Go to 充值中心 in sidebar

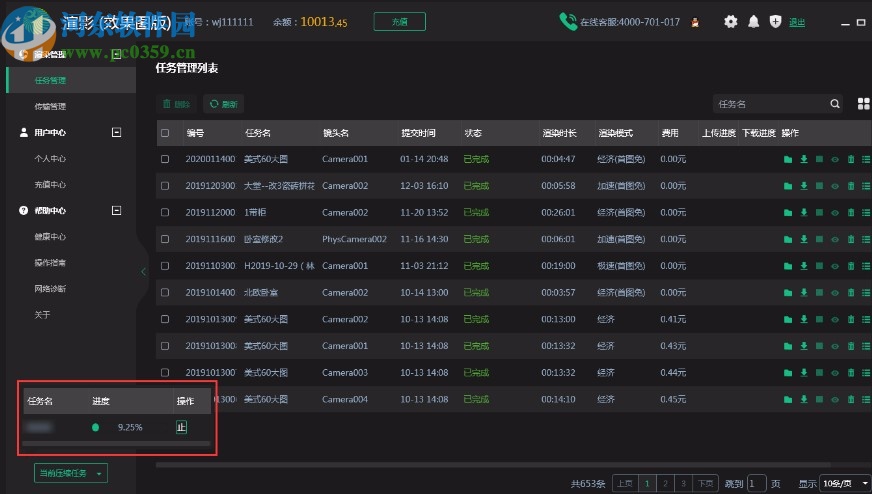coord(50,185)
